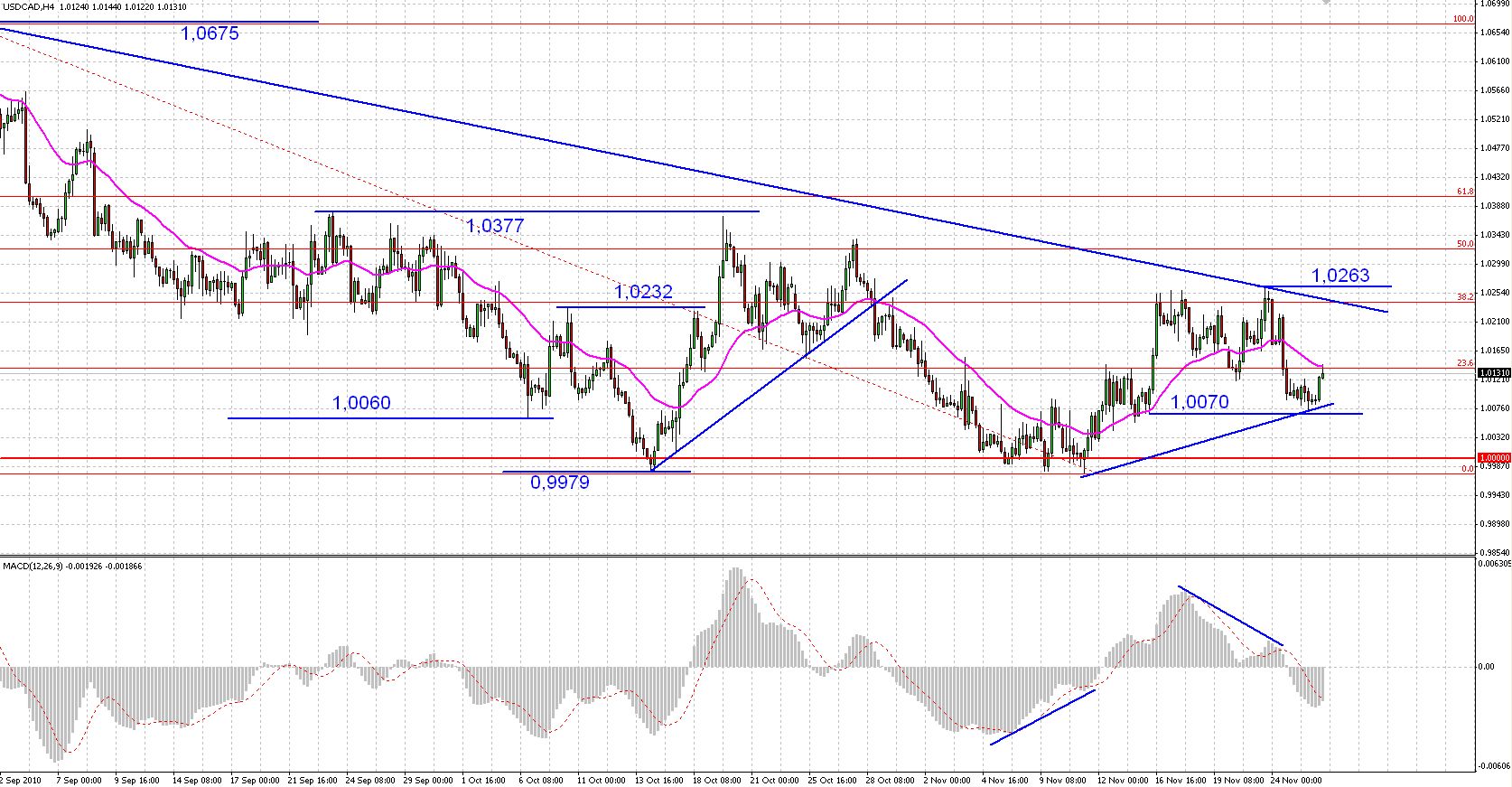Click the 2 Nov 00:00 time label
The height and width of the screenshot is (787, 1512).
[x=947, y=779]
